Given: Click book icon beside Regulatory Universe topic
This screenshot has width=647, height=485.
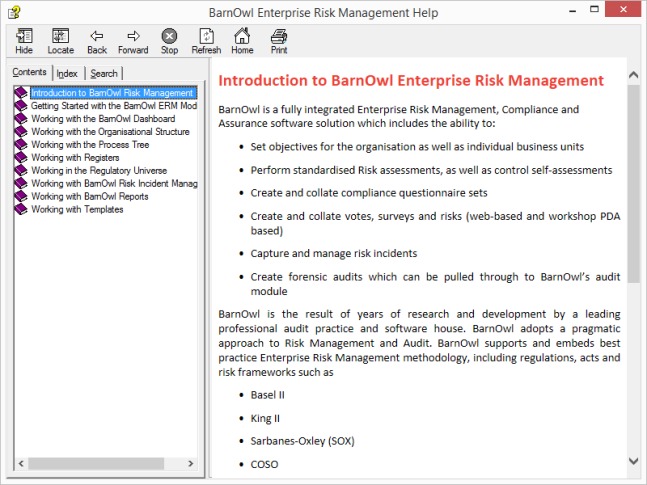Looking at the screenshot, I should pyautogui.click(x=21, y=170).
